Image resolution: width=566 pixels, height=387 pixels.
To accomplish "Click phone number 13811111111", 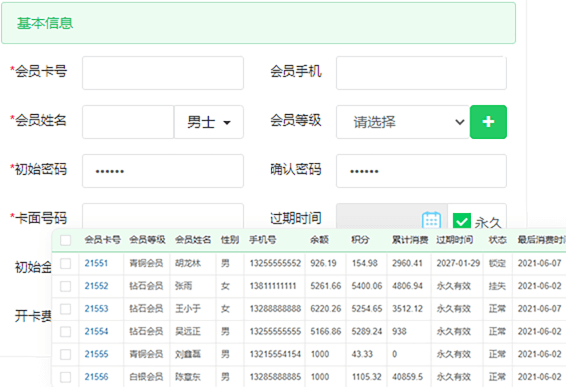I will point(273,286).
